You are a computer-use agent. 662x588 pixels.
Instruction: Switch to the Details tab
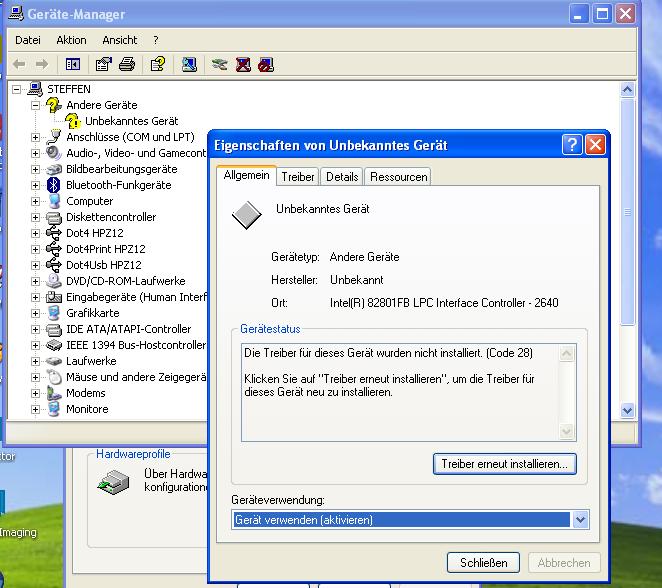(x=342, y=176)
